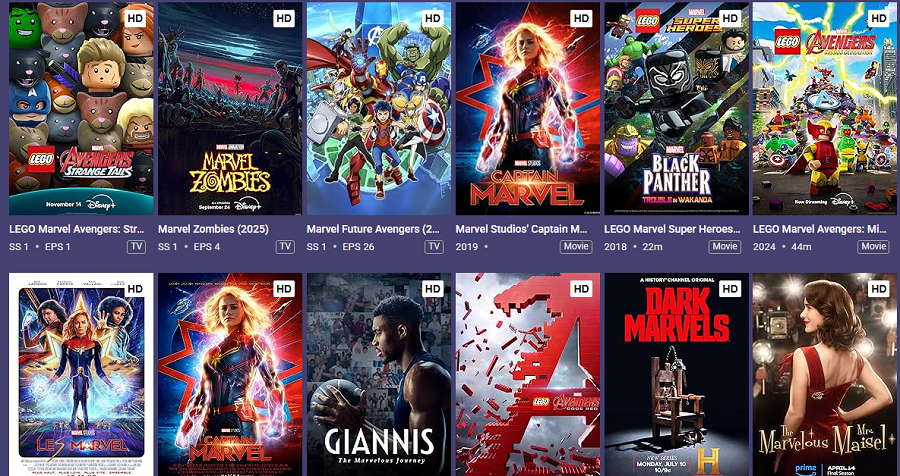The width and height of the screenshot is (900, 476).
Task: Click 'EPS 26' under Marvel Future Avengers
Action: (358, 247)
